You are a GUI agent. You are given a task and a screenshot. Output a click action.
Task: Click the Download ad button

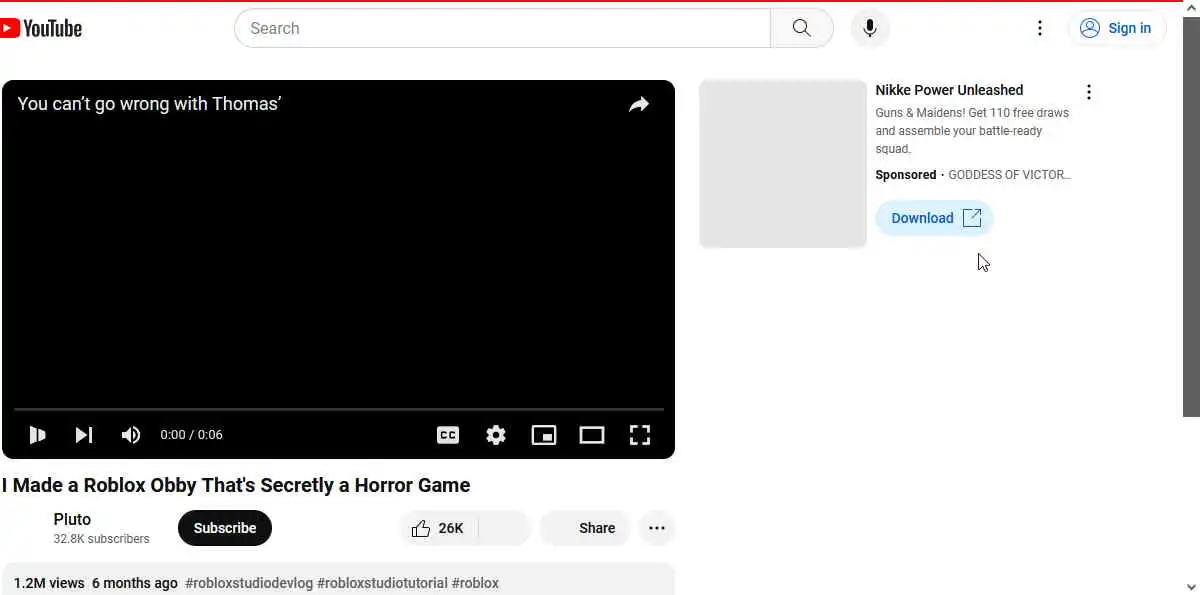[x=935, y=218]
